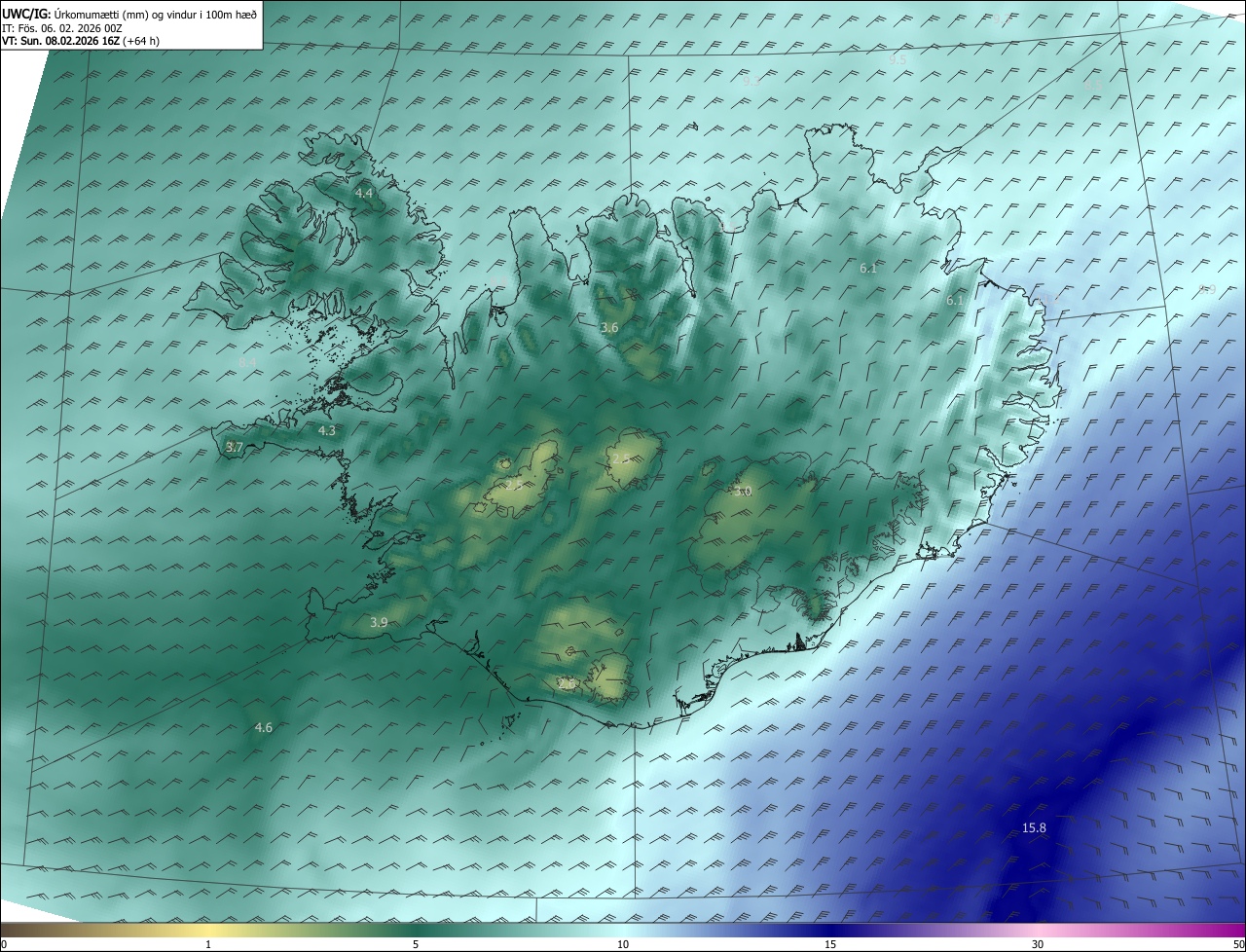Click the color scale tick label 15
This screenshot has height=952, width=1246.
pyautogui.click(x=830, y=944)
